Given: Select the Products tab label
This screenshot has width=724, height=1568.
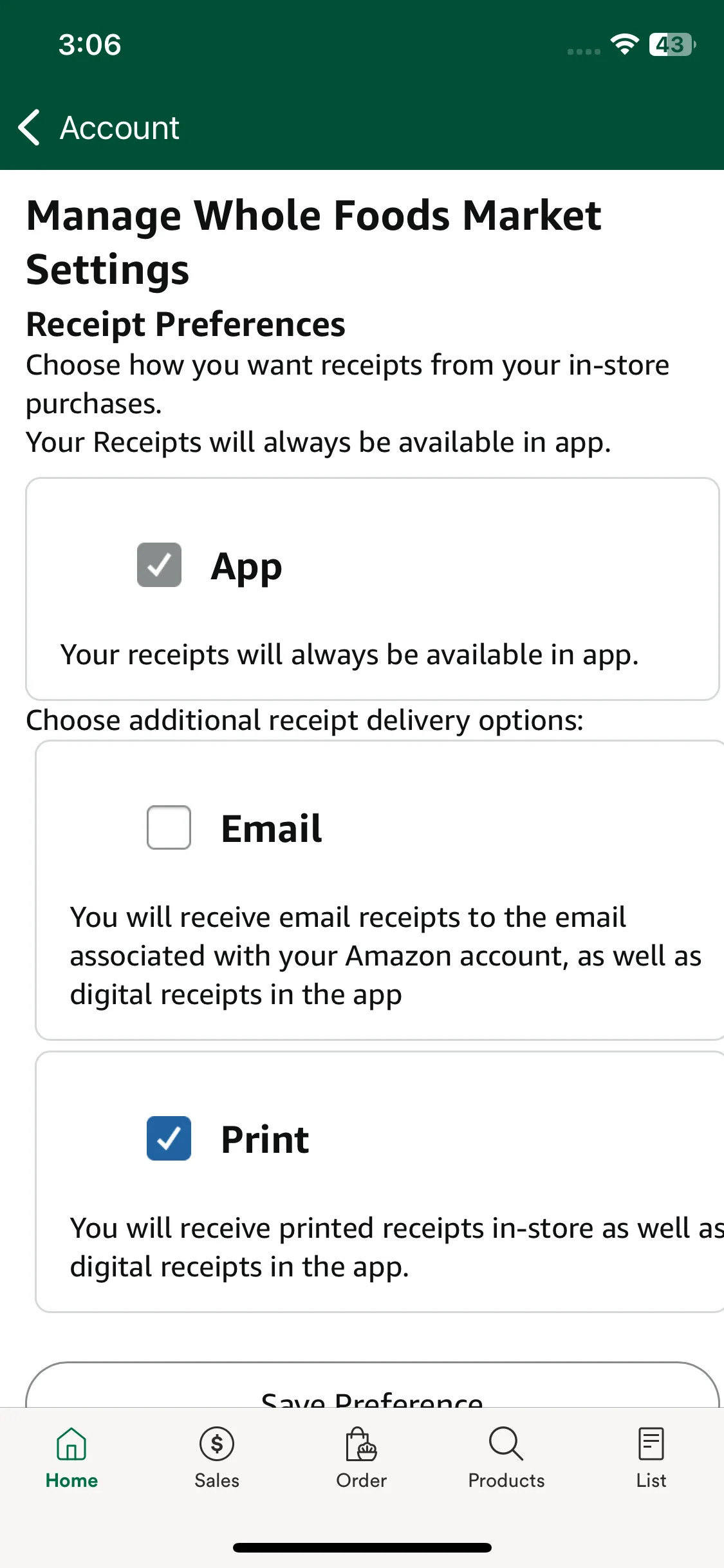Looking at the screenshot, I should point(506,1480).
